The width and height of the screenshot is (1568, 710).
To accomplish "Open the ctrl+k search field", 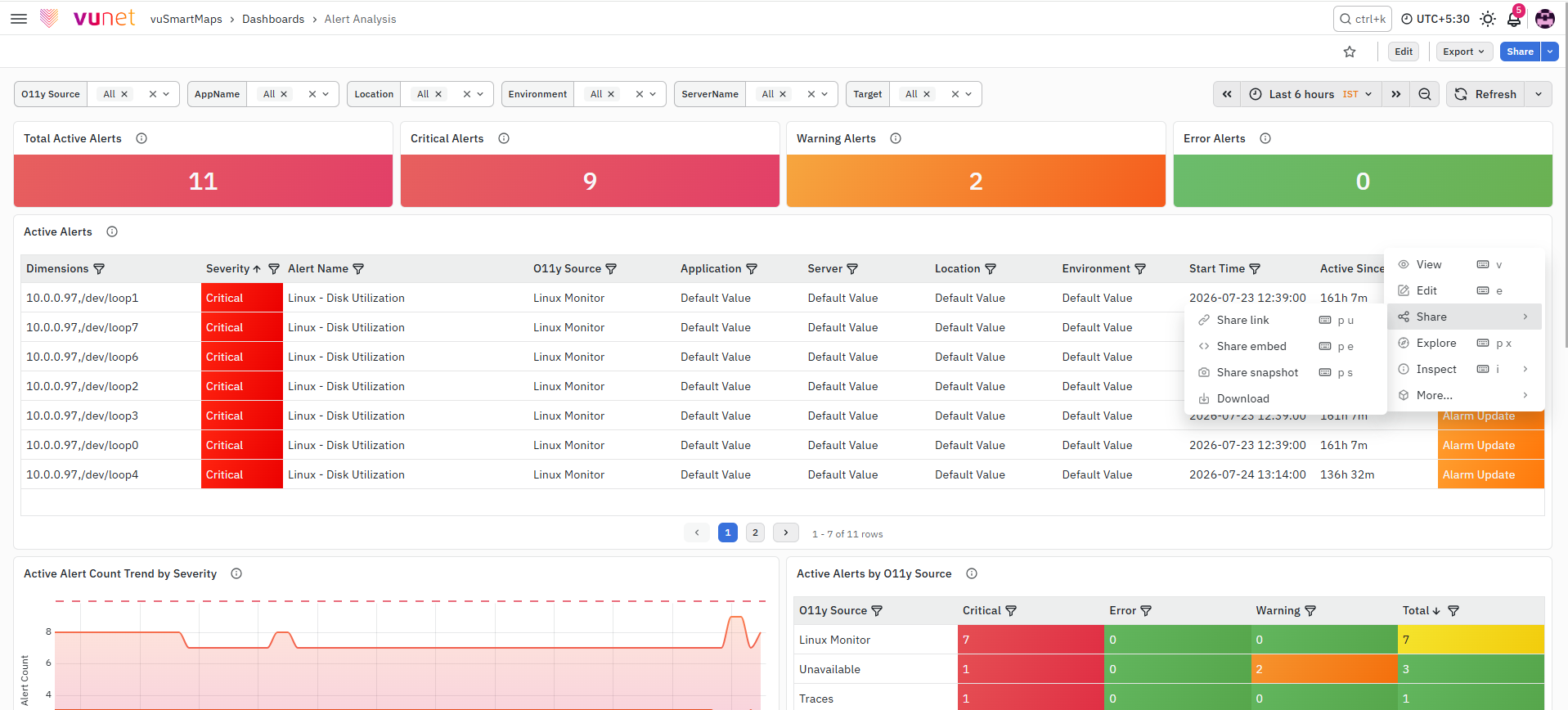I will coord(1363,19).
